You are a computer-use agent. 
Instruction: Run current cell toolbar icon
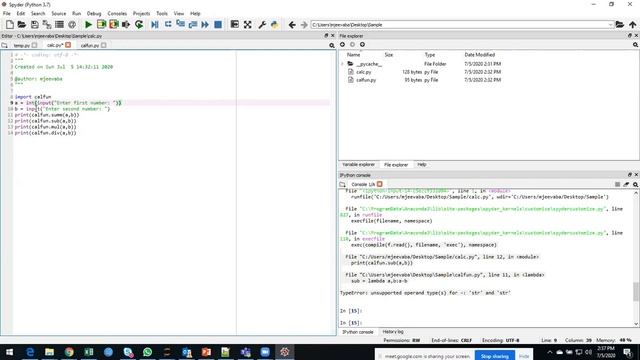click(101, 24)
